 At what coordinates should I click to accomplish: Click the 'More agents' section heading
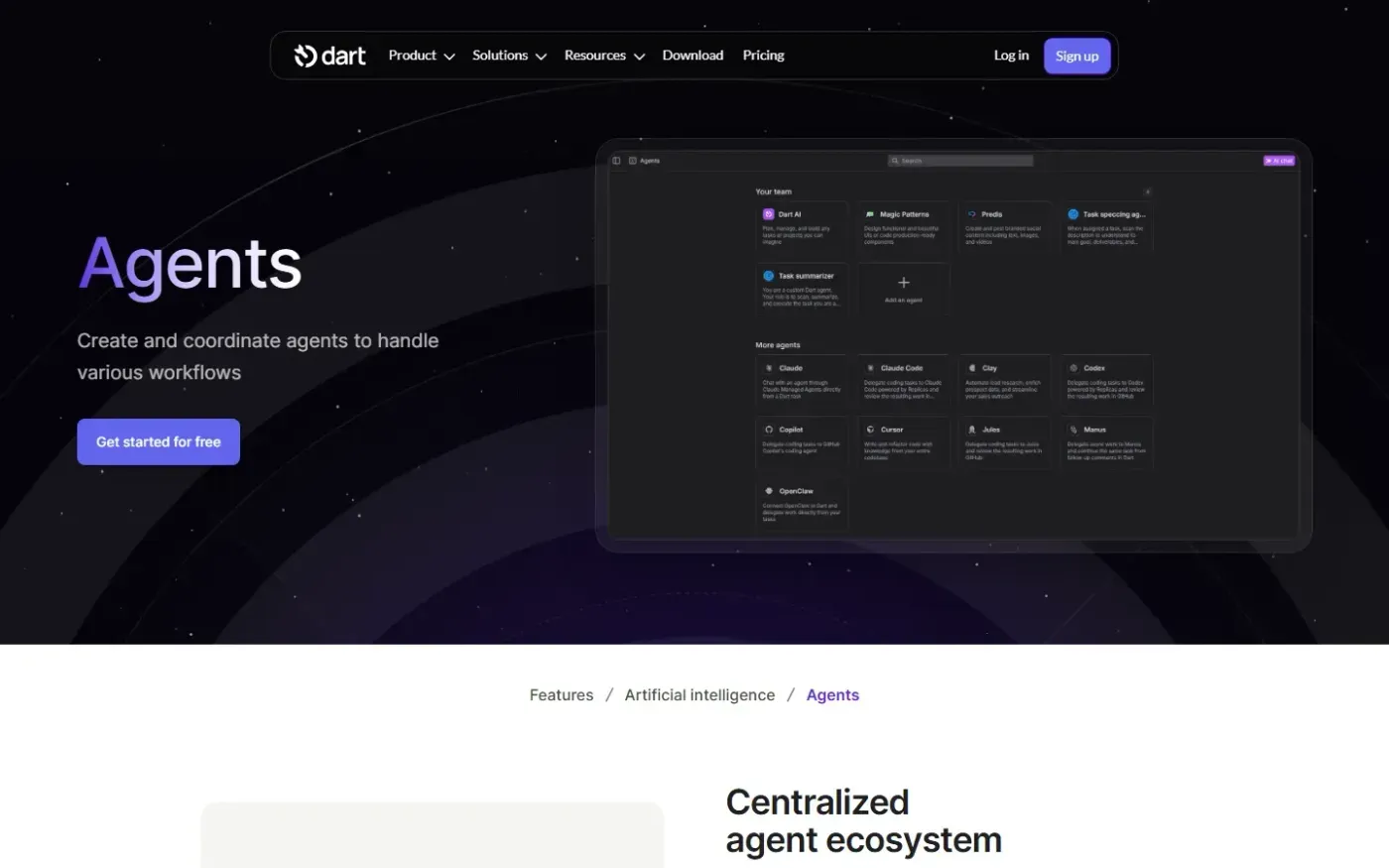tap(778, 345)
